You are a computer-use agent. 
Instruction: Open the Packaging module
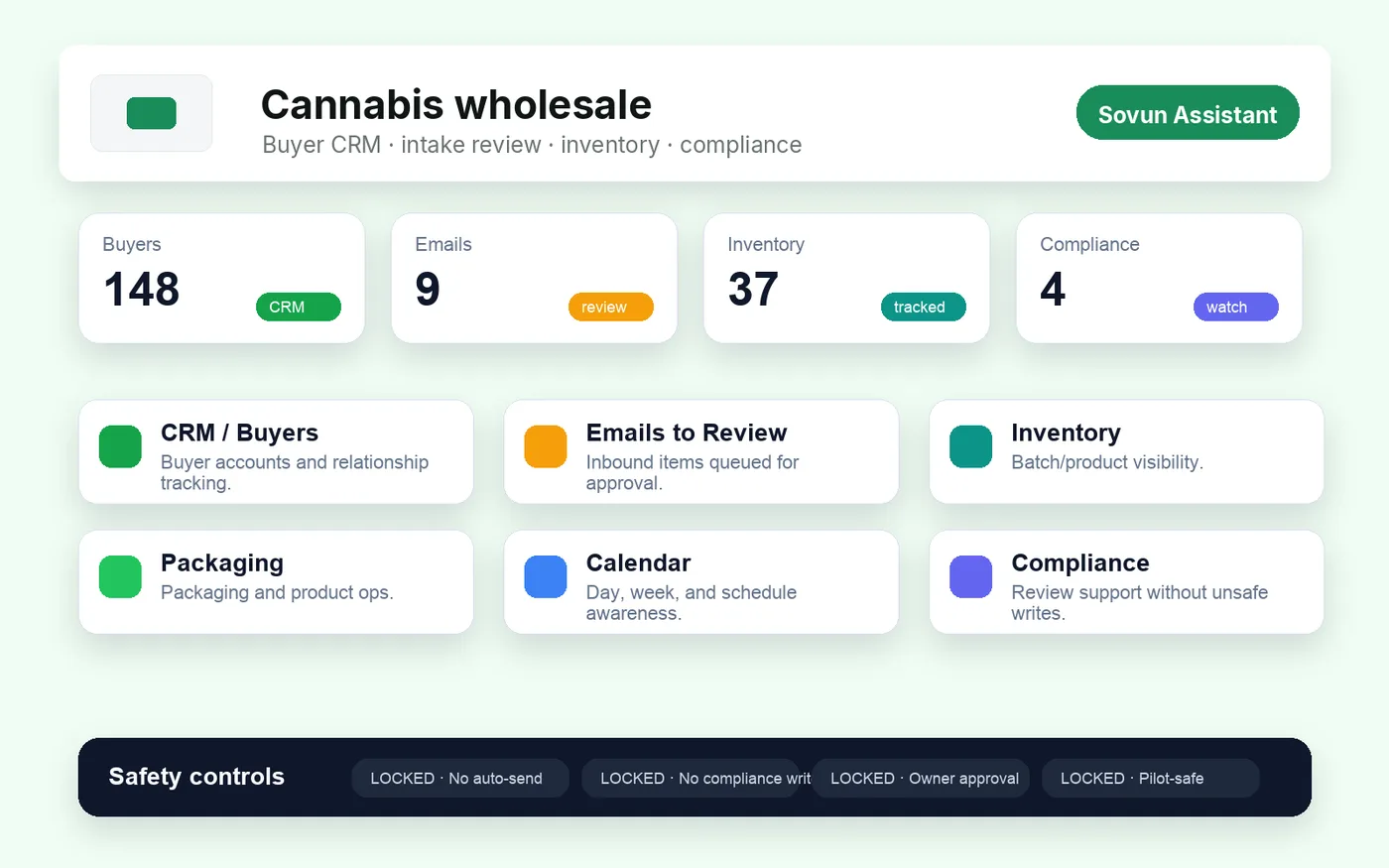coord(276,582)
